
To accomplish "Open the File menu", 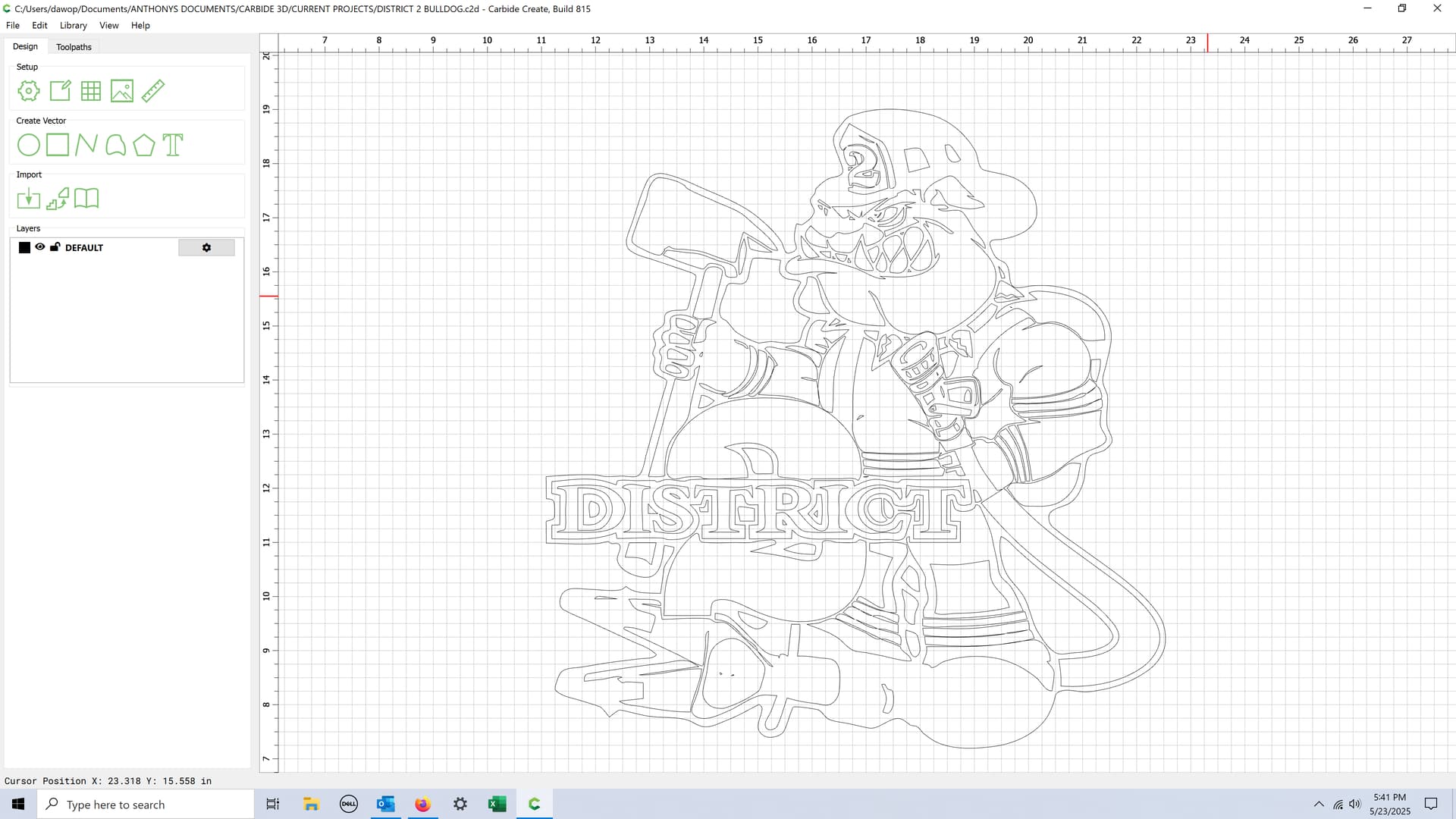I will tap(13, 25).
